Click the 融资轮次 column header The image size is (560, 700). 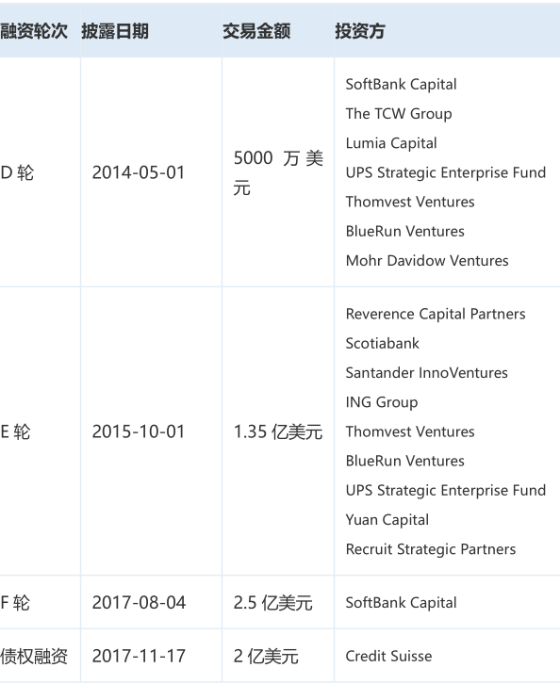[34, 31]
